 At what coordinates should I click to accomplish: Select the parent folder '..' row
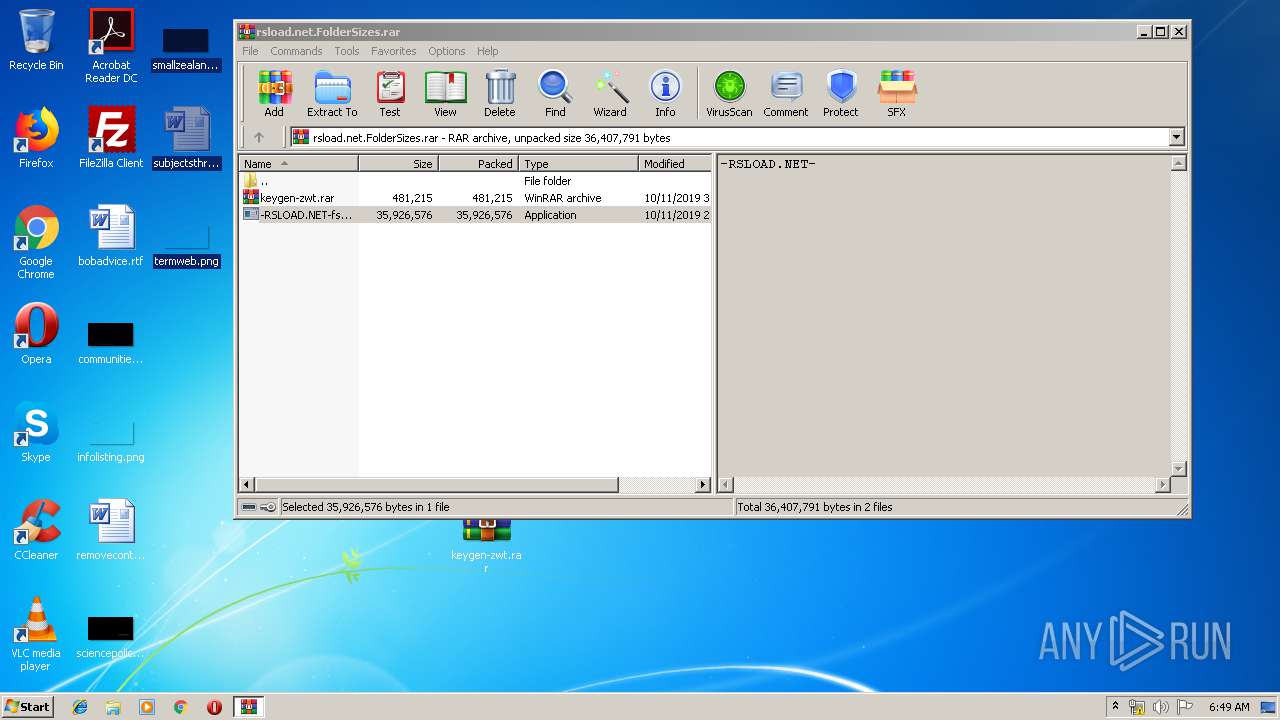pyautogui.click(x=475, y=181)
